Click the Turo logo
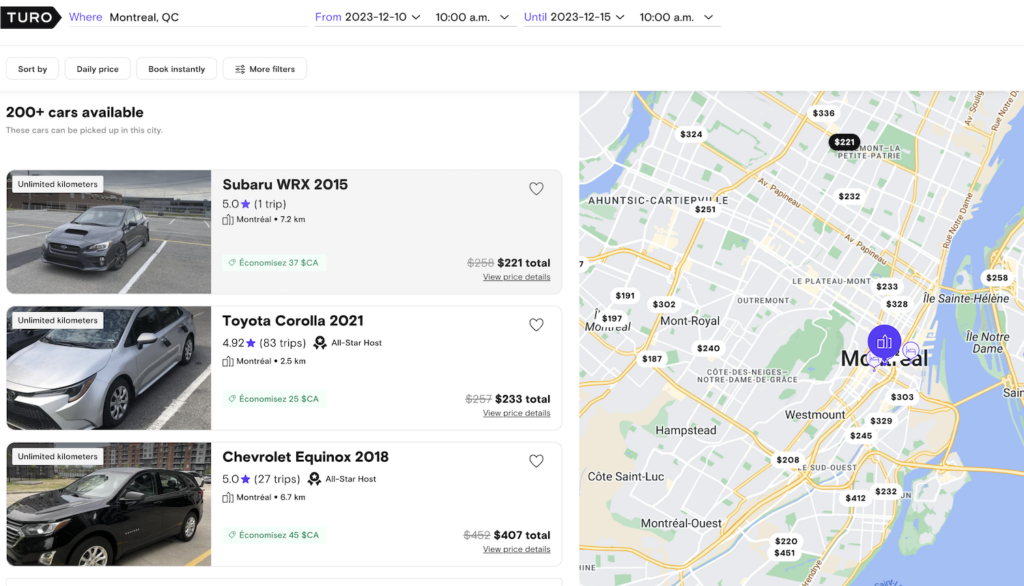1024x586 pixels. click(x=30, y=17)
